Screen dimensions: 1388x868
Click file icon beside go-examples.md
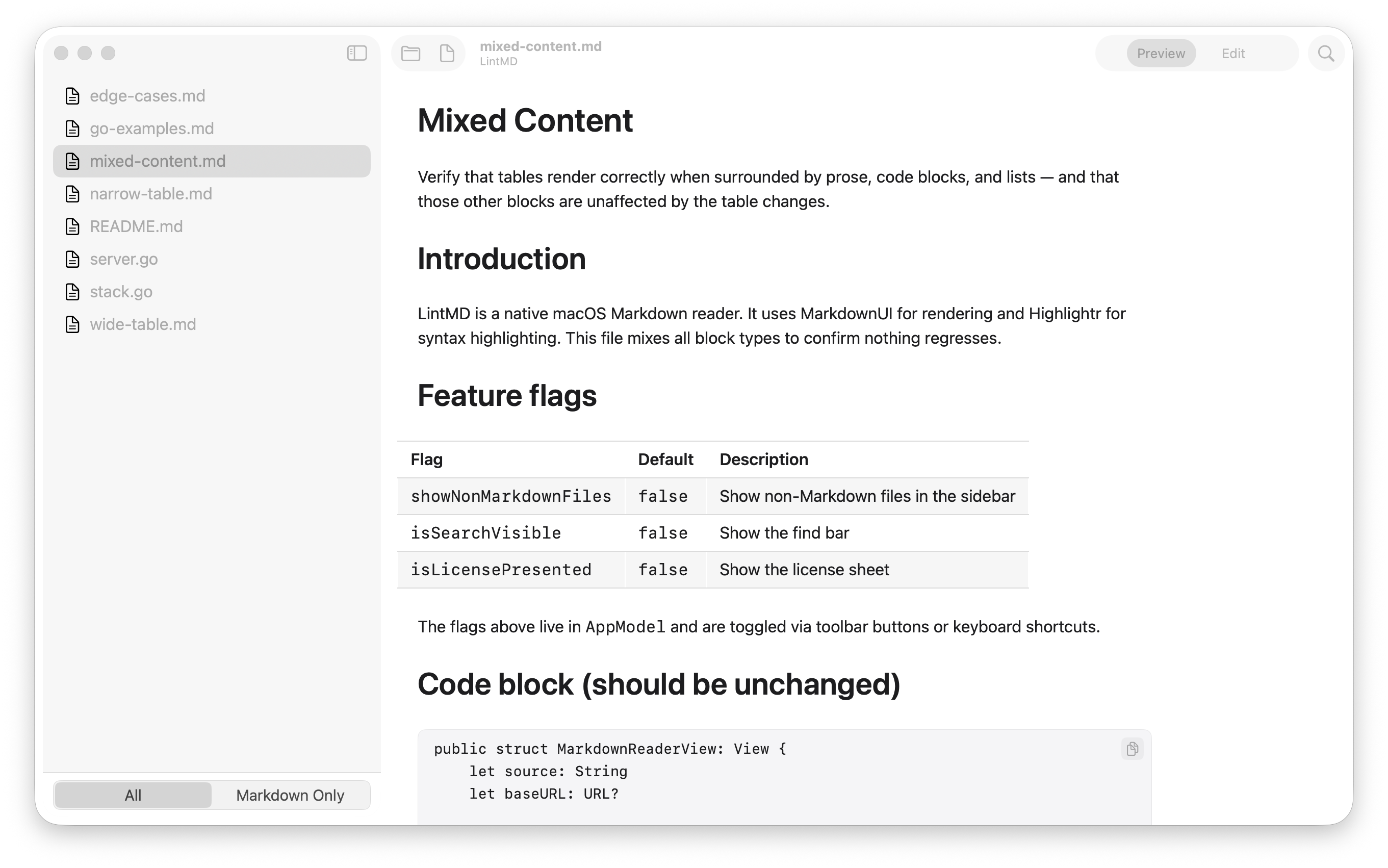click(72, 129)
